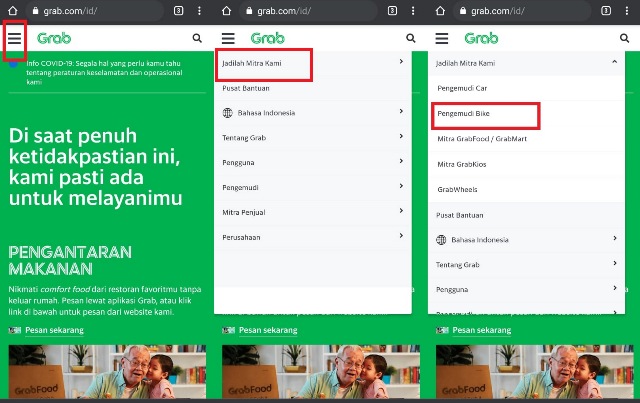Viewport: 640px width, 403px height.
Task: Open hamburger menu in left panel
Action: [14, 38]
